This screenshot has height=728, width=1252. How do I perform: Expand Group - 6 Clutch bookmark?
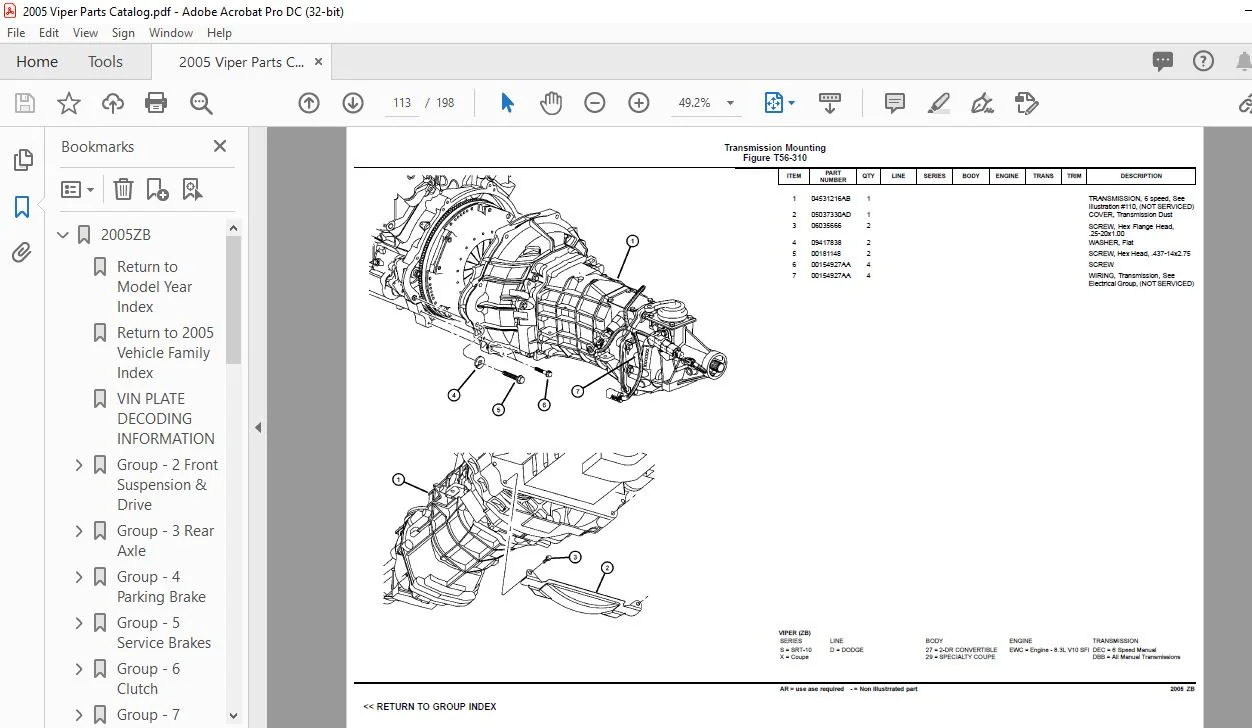coord(79,669)
